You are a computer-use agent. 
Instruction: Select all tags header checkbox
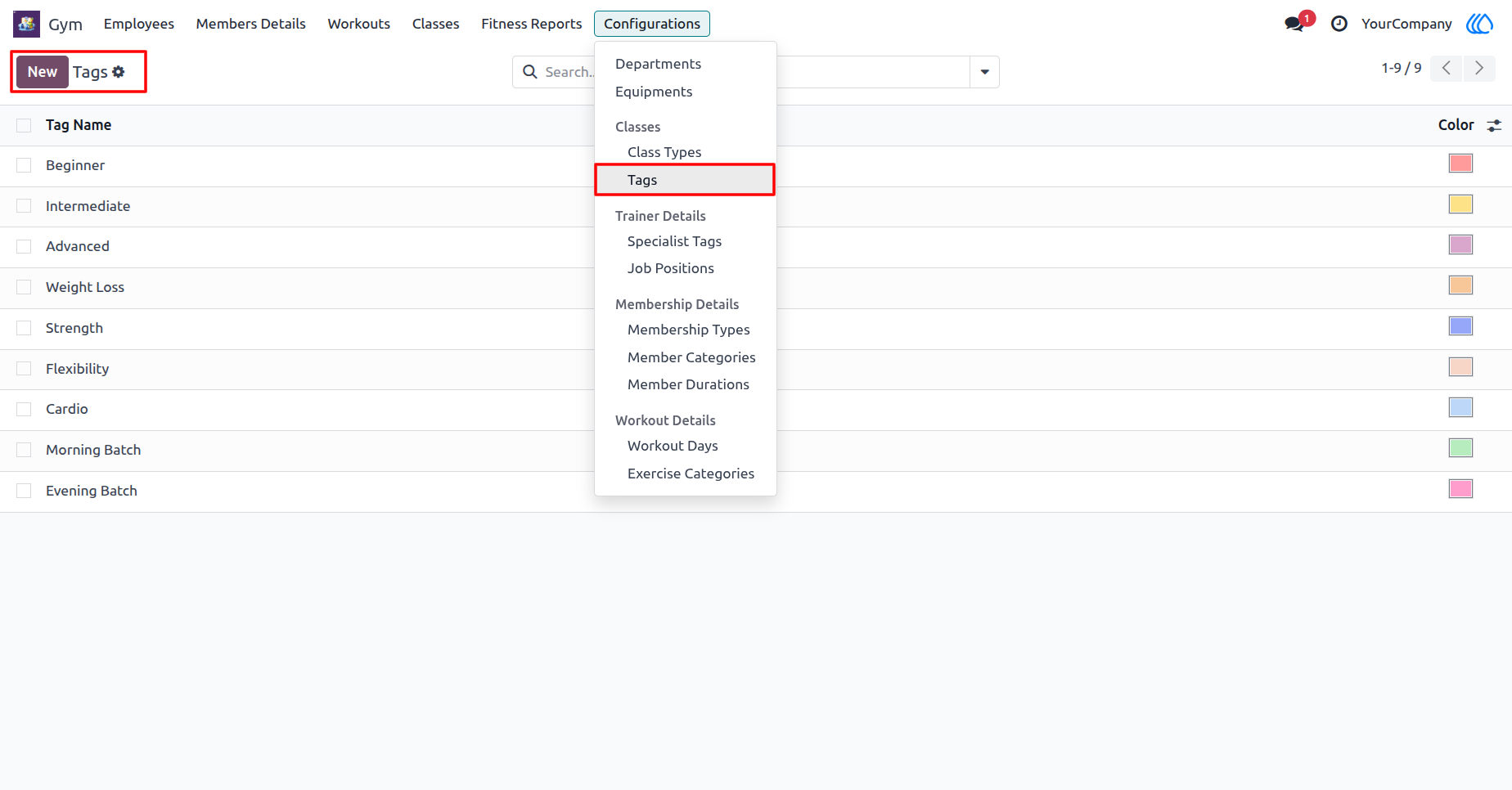24,125
